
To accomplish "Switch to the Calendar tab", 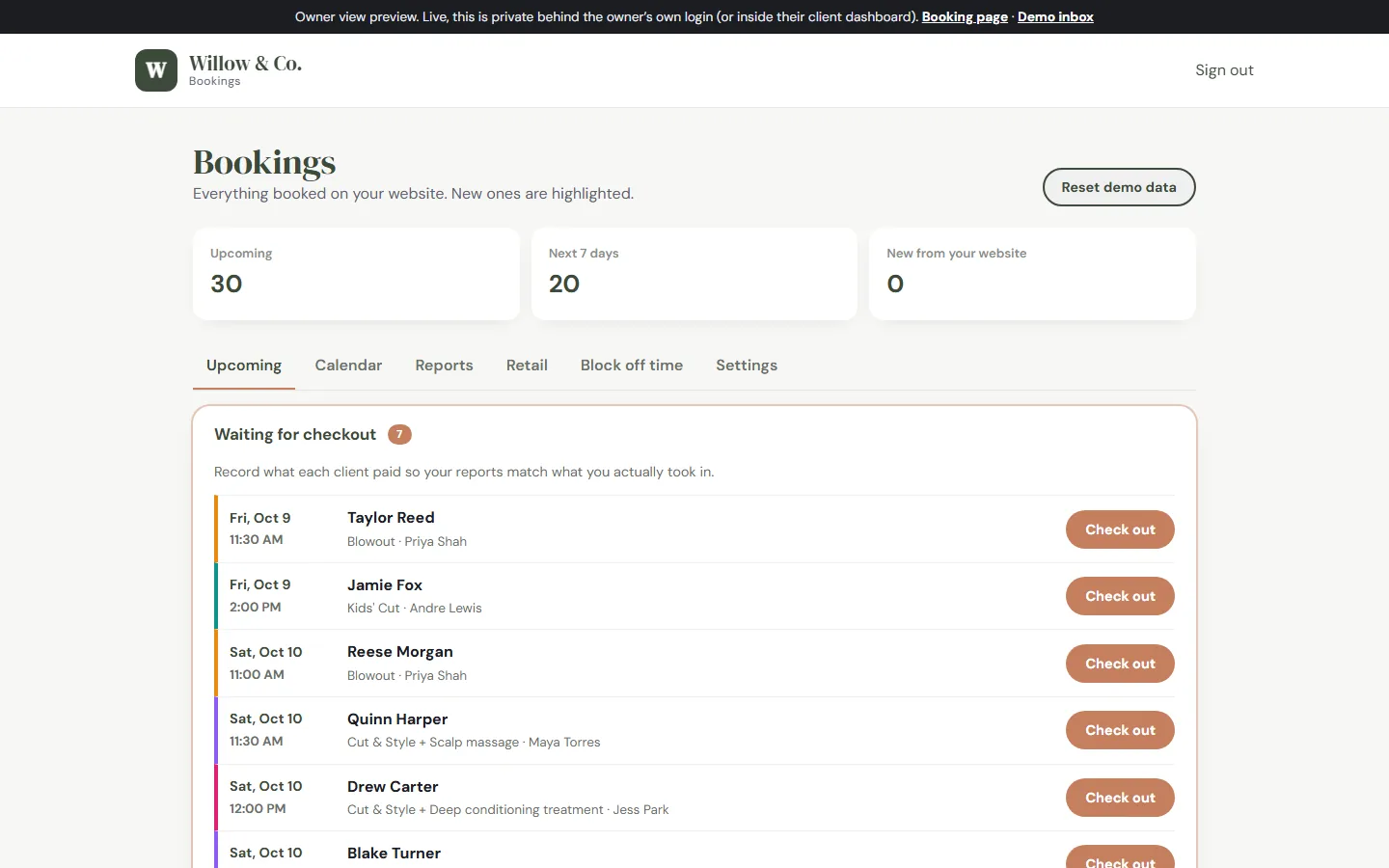I will pos(348,366).
